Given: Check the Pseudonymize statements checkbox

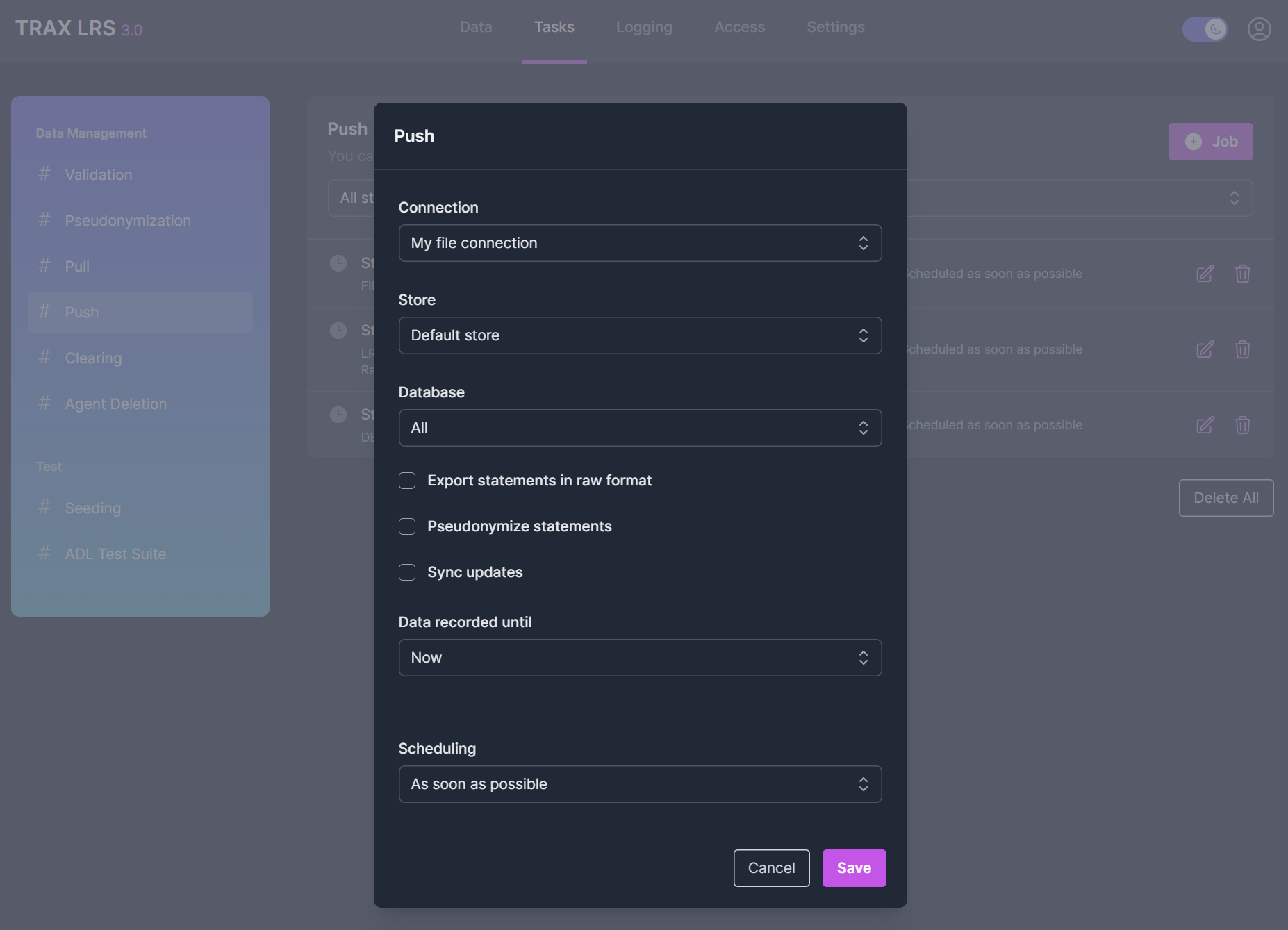Looking at the screenshot, I should click(407, 526).
